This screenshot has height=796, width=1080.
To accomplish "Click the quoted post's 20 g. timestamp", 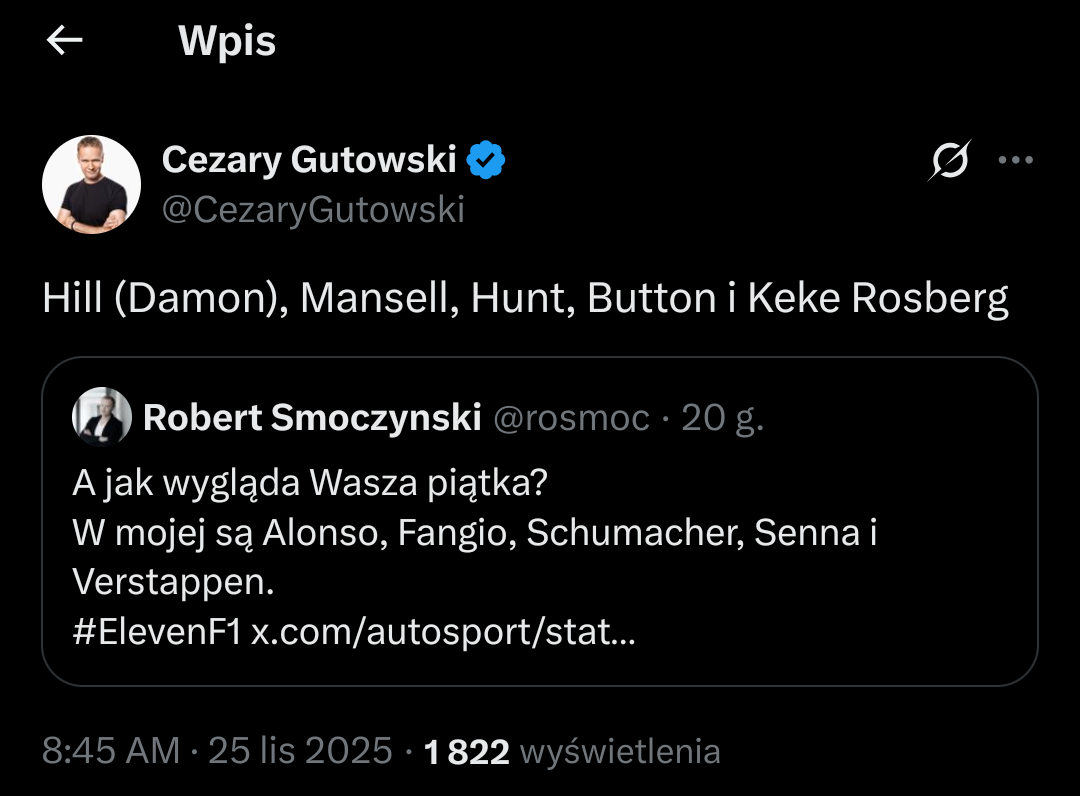I will [x=722, y=418].
